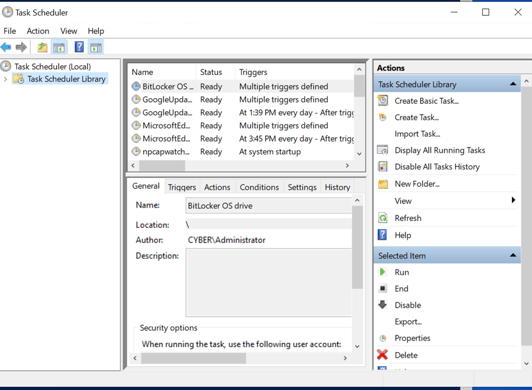Image resolution: width=532 pixels, height=390 pixels.
Task: Select Task Scheduler (Local) tree root
Action: 53,67
